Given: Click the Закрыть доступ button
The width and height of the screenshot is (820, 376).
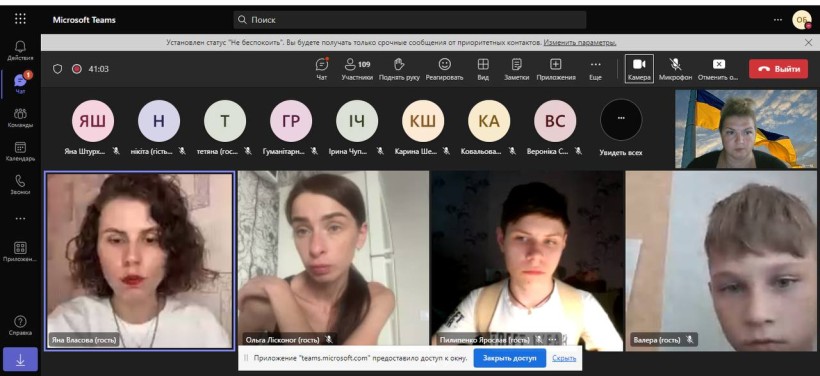Looking at the screenshot, I should 509,358.
